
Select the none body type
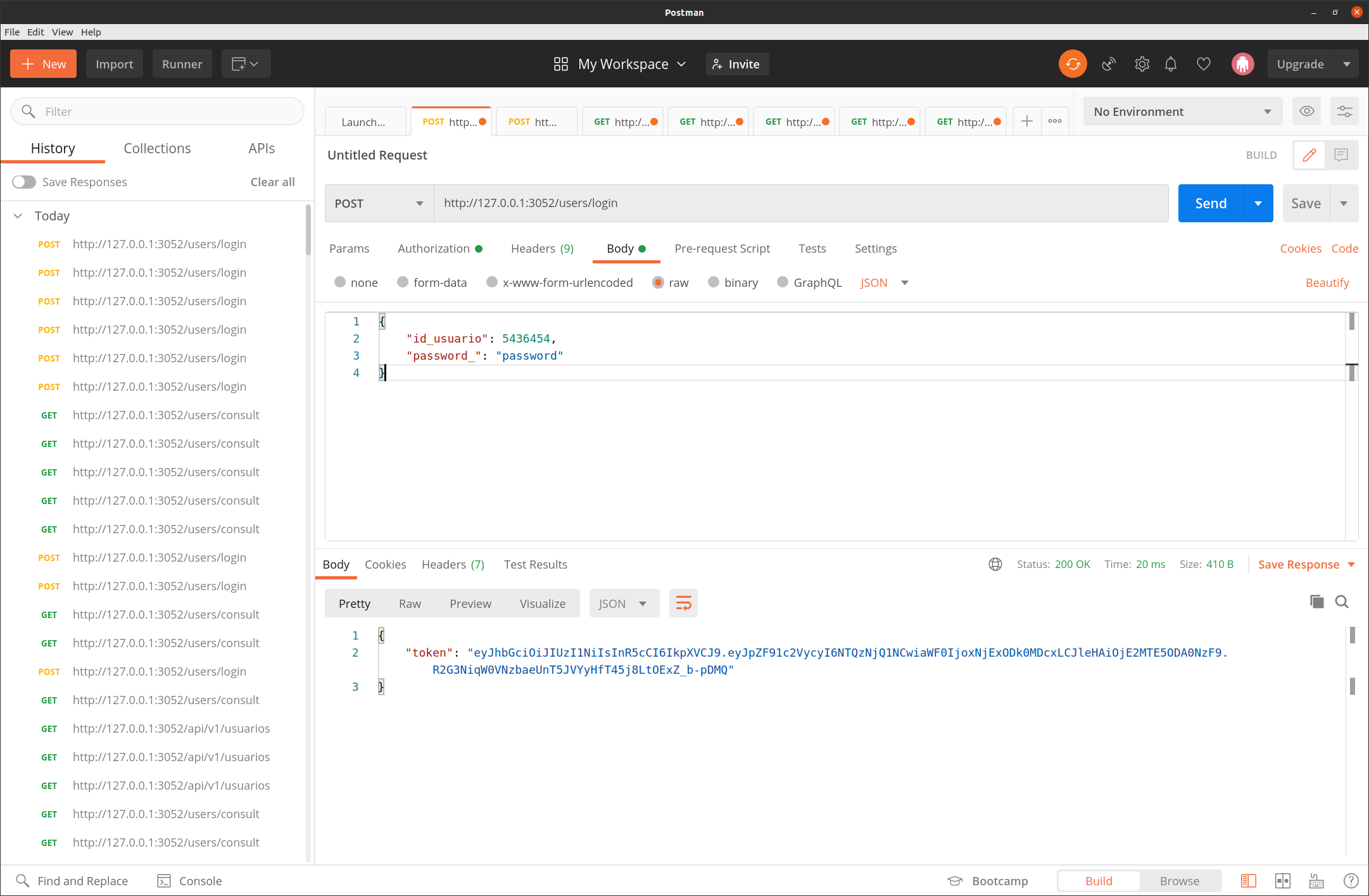[340, 282]
